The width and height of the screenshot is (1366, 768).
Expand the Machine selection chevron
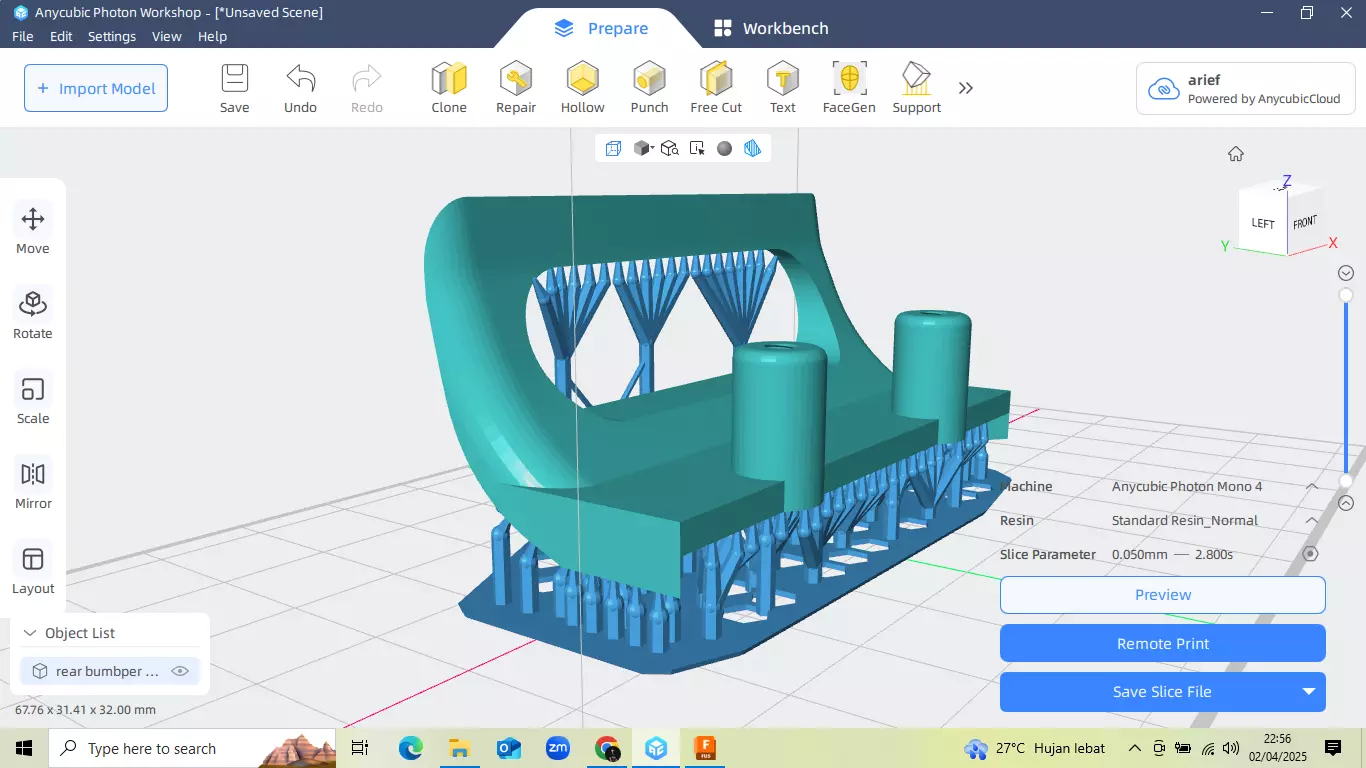coord(1312,486)
